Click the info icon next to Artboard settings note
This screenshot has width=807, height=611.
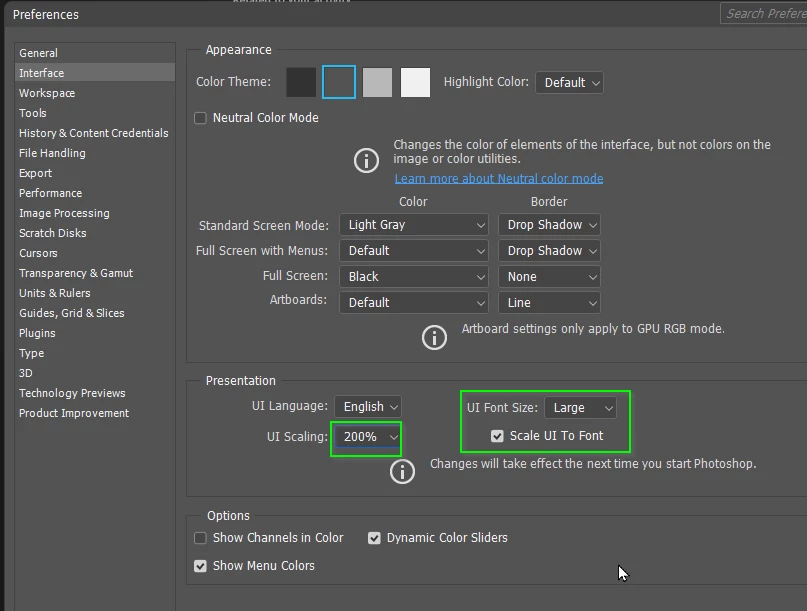coord(434,338)
